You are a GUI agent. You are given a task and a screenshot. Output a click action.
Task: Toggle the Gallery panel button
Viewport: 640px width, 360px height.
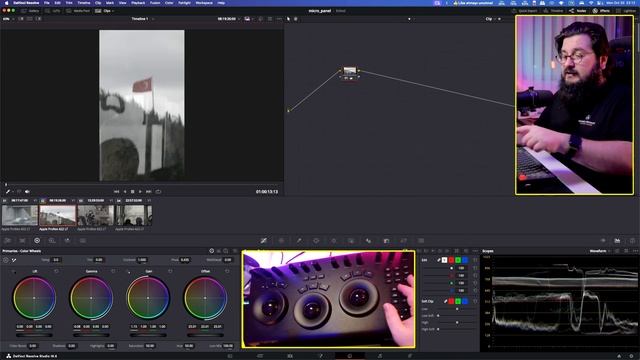tap(30, 11)
